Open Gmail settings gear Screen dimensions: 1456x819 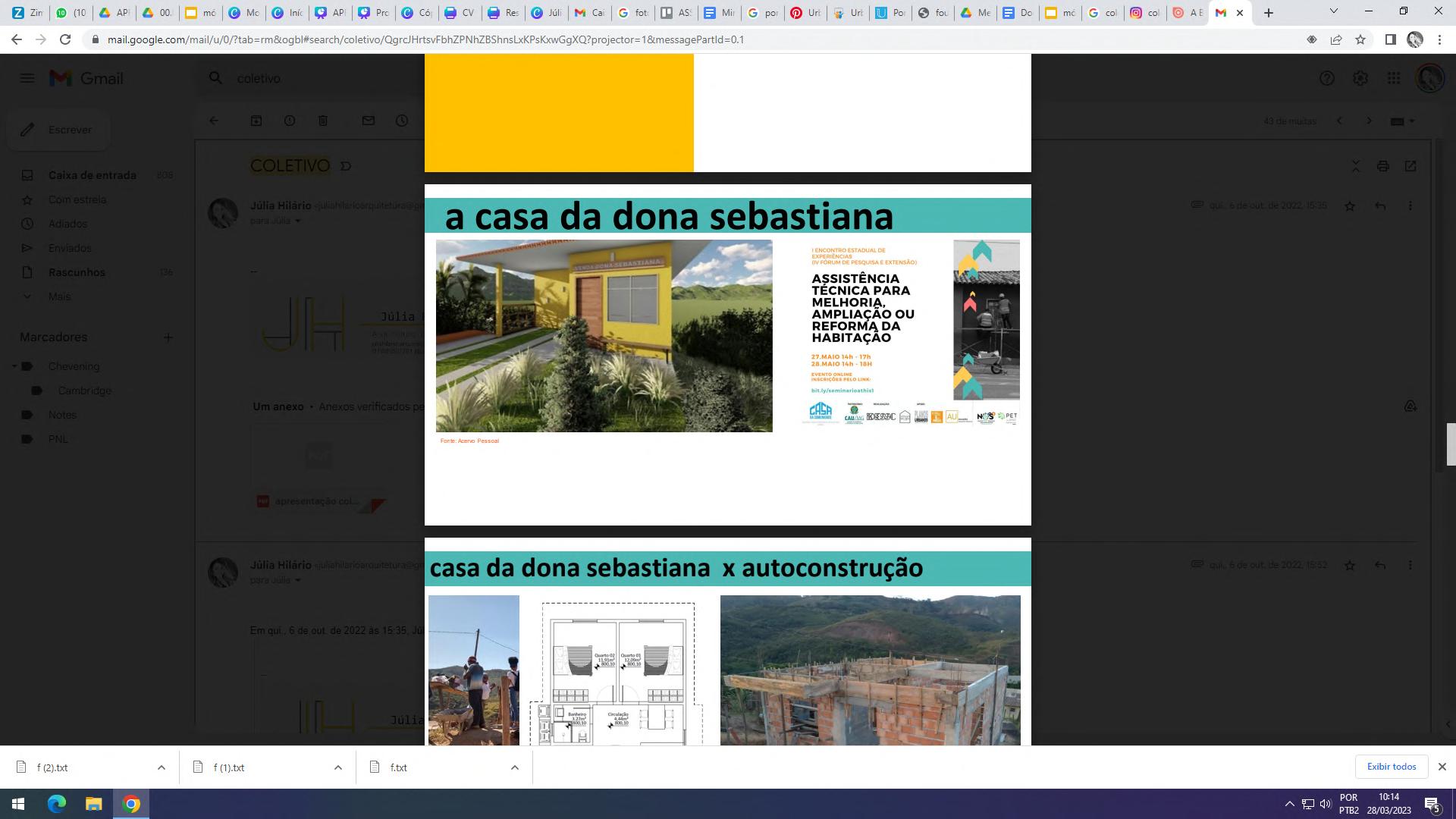tap(1360, 78)
